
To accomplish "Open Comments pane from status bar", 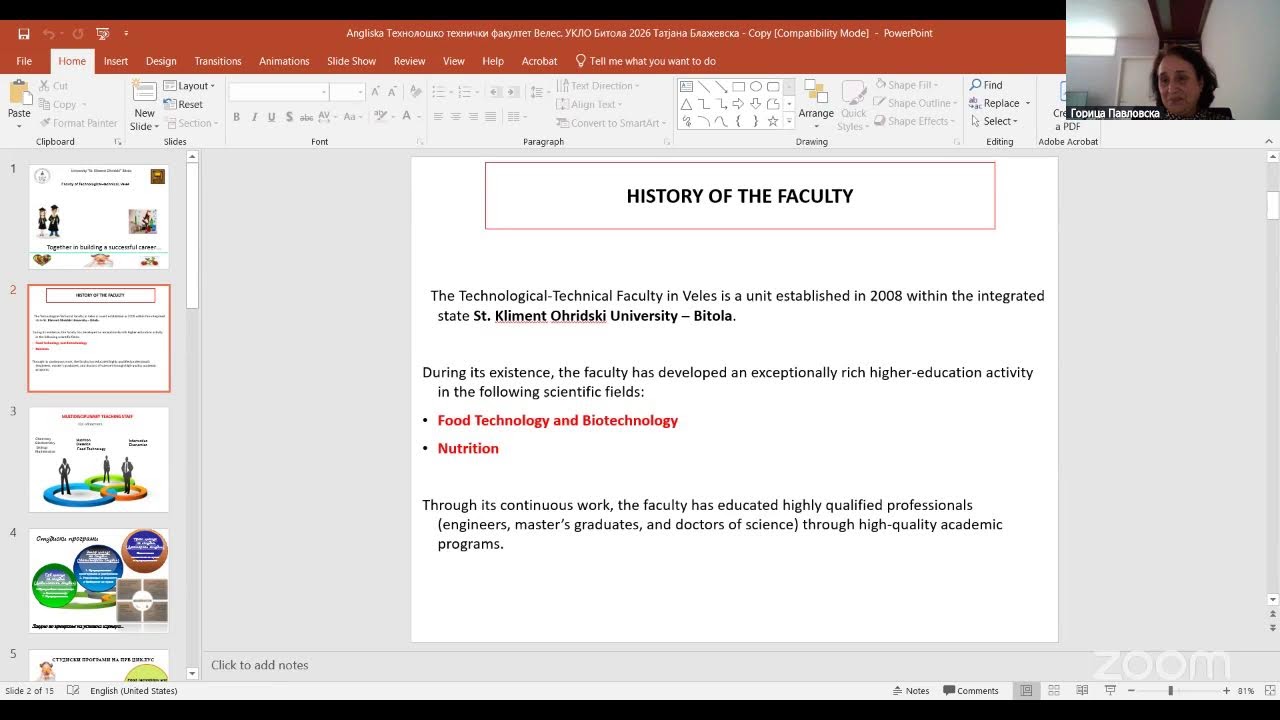I will click(970, 691).
